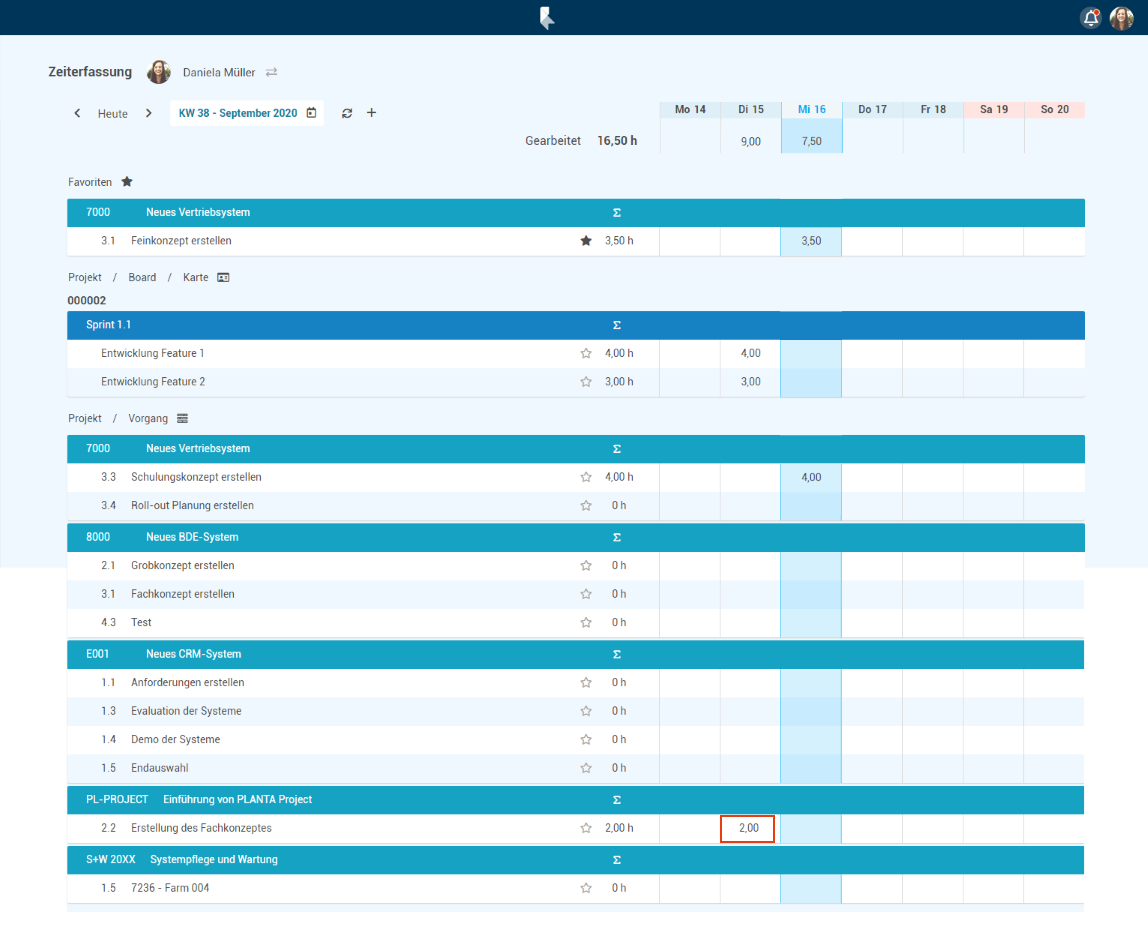This screenshot has width=1148, height=936.
Task: Click the list icon next to Vorgang
Action: click(182, 418)
